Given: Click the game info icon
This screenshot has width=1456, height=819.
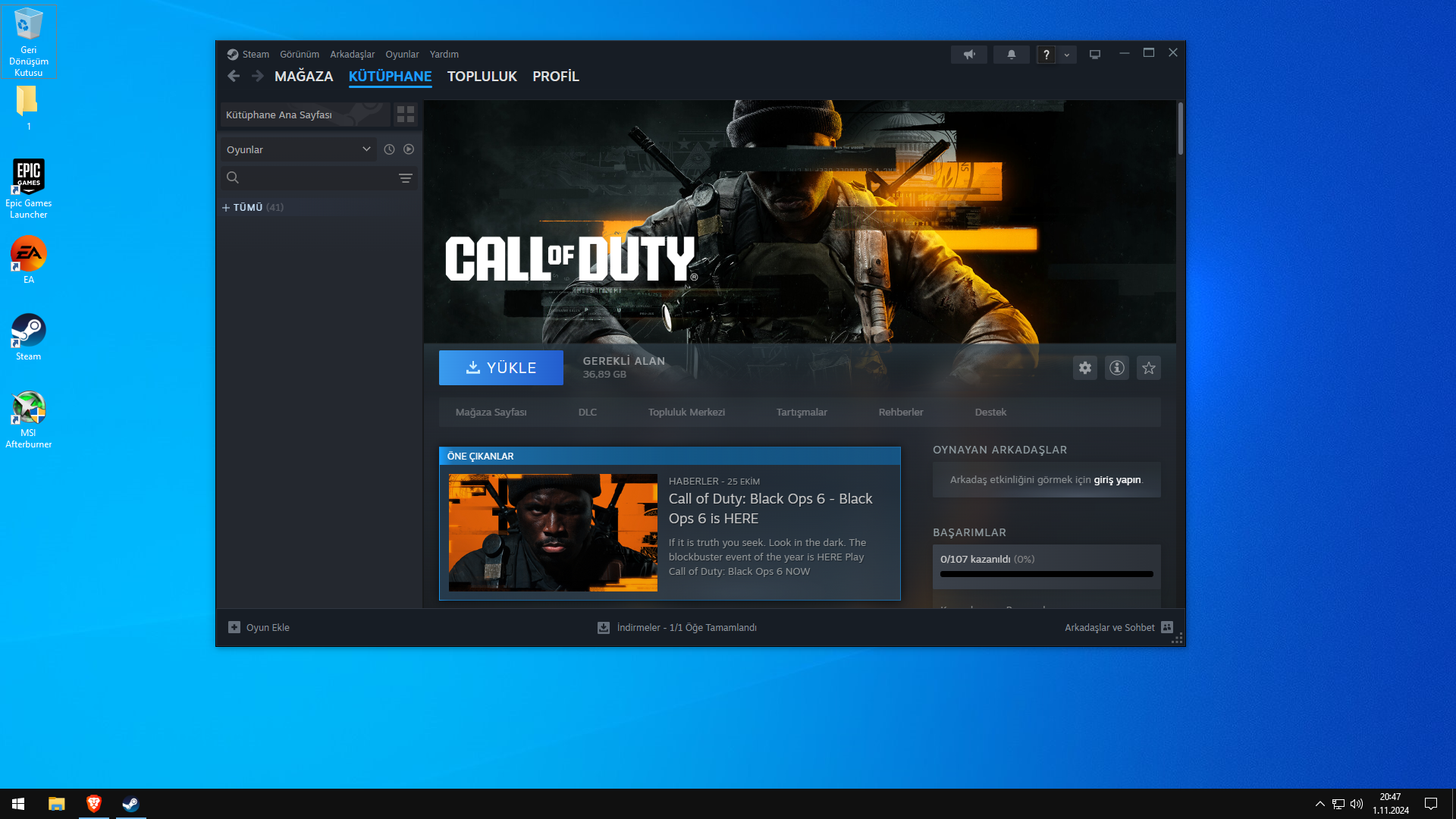Looking at the screenshot, I should (x=1117, y=368).
